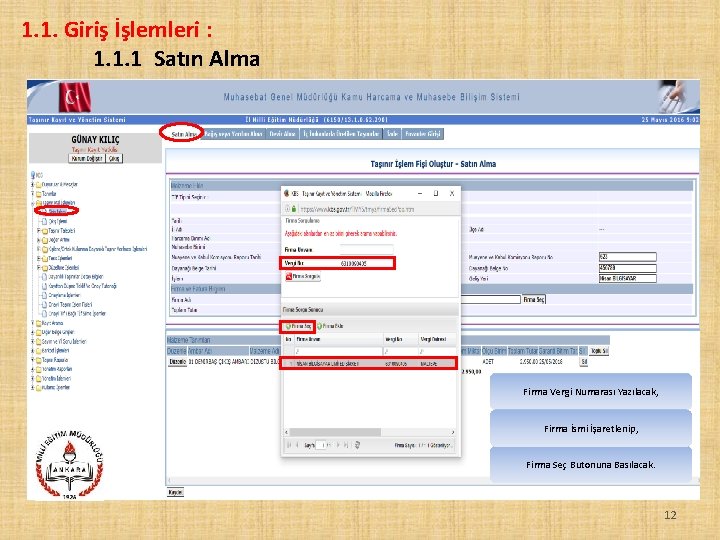Click the Firma Unvanı column header
This screenshot has height=540, width=720.
[338, 339]
